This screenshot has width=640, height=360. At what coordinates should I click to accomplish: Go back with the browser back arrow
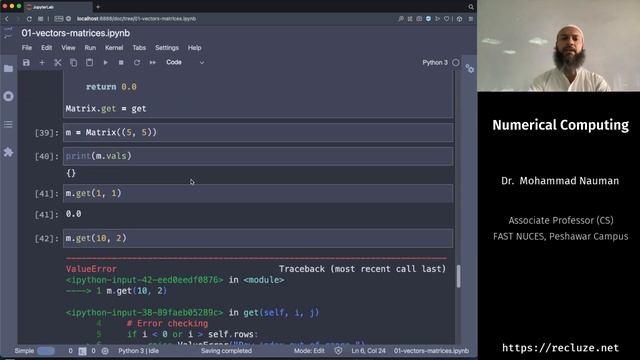(x=7, y=19)
